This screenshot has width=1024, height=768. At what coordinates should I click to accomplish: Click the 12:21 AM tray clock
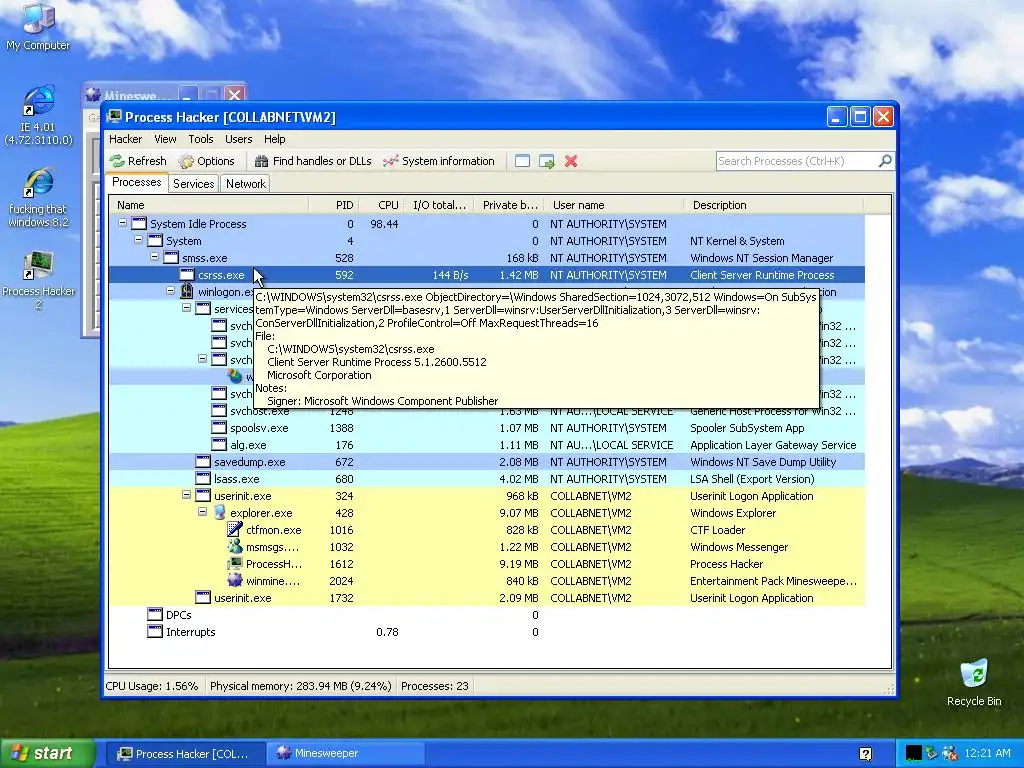coord(987,753)
